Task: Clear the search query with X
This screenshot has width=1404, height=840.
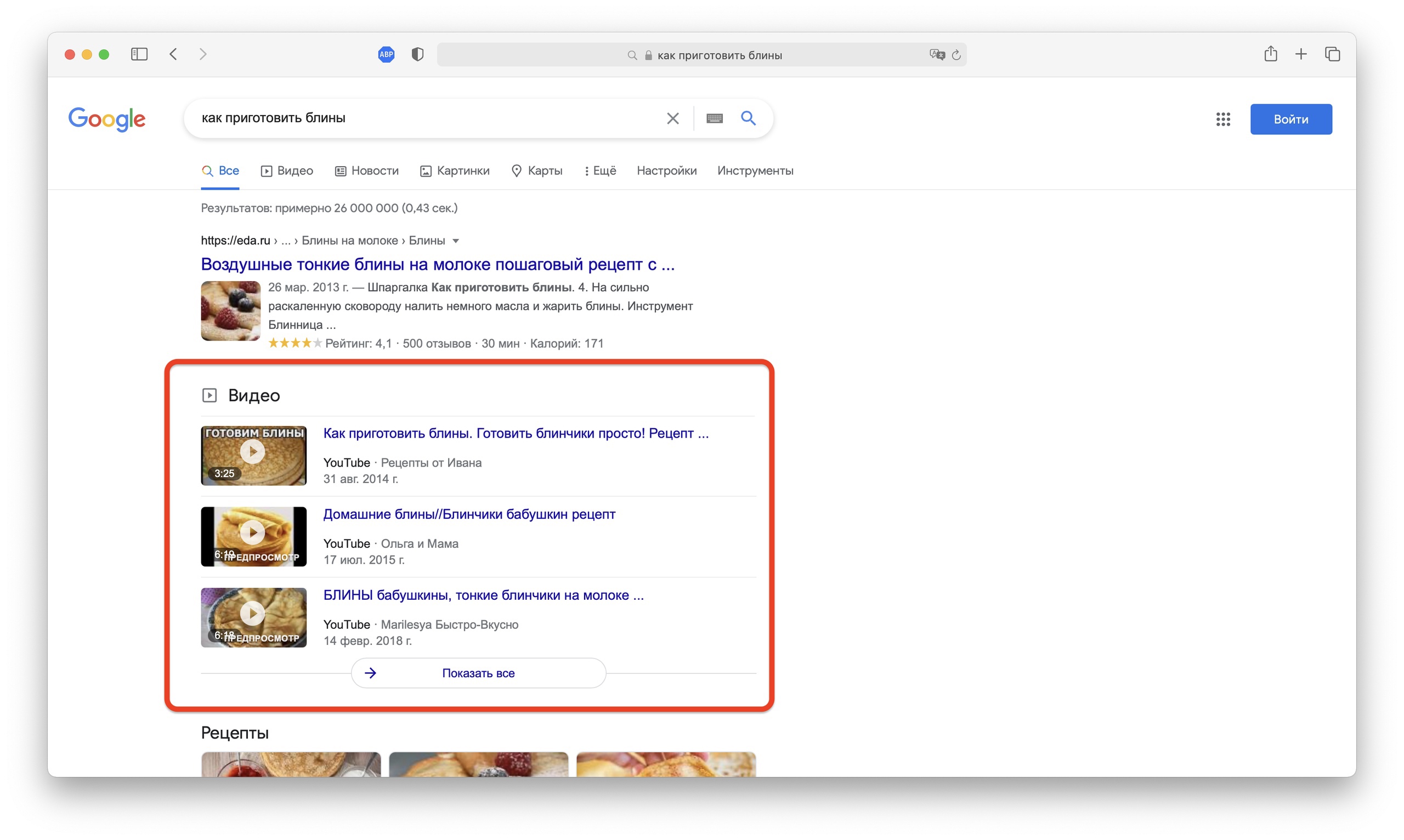Action: point(672,118)
